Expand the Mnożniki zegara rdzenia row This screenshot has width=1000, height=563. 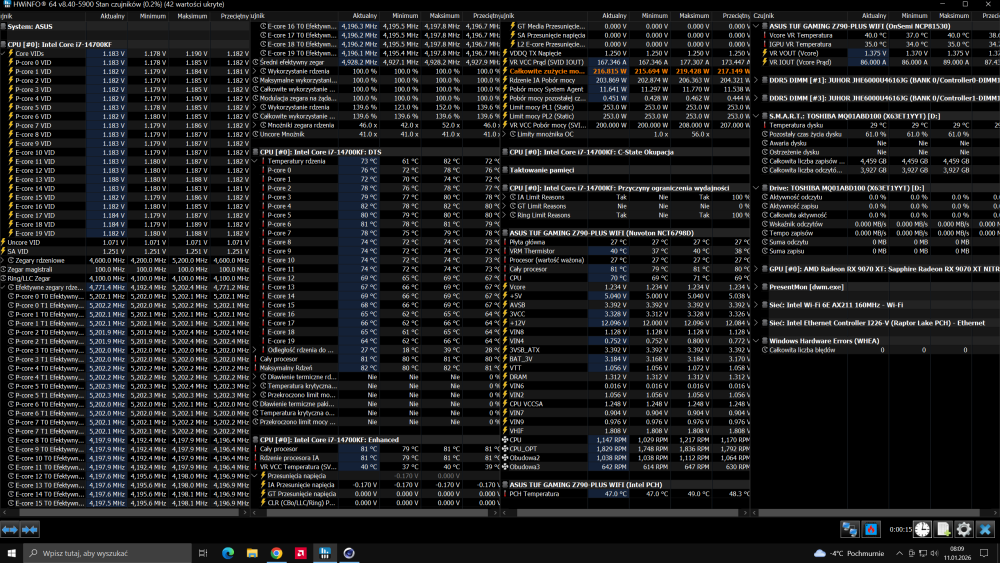point(256,125)
